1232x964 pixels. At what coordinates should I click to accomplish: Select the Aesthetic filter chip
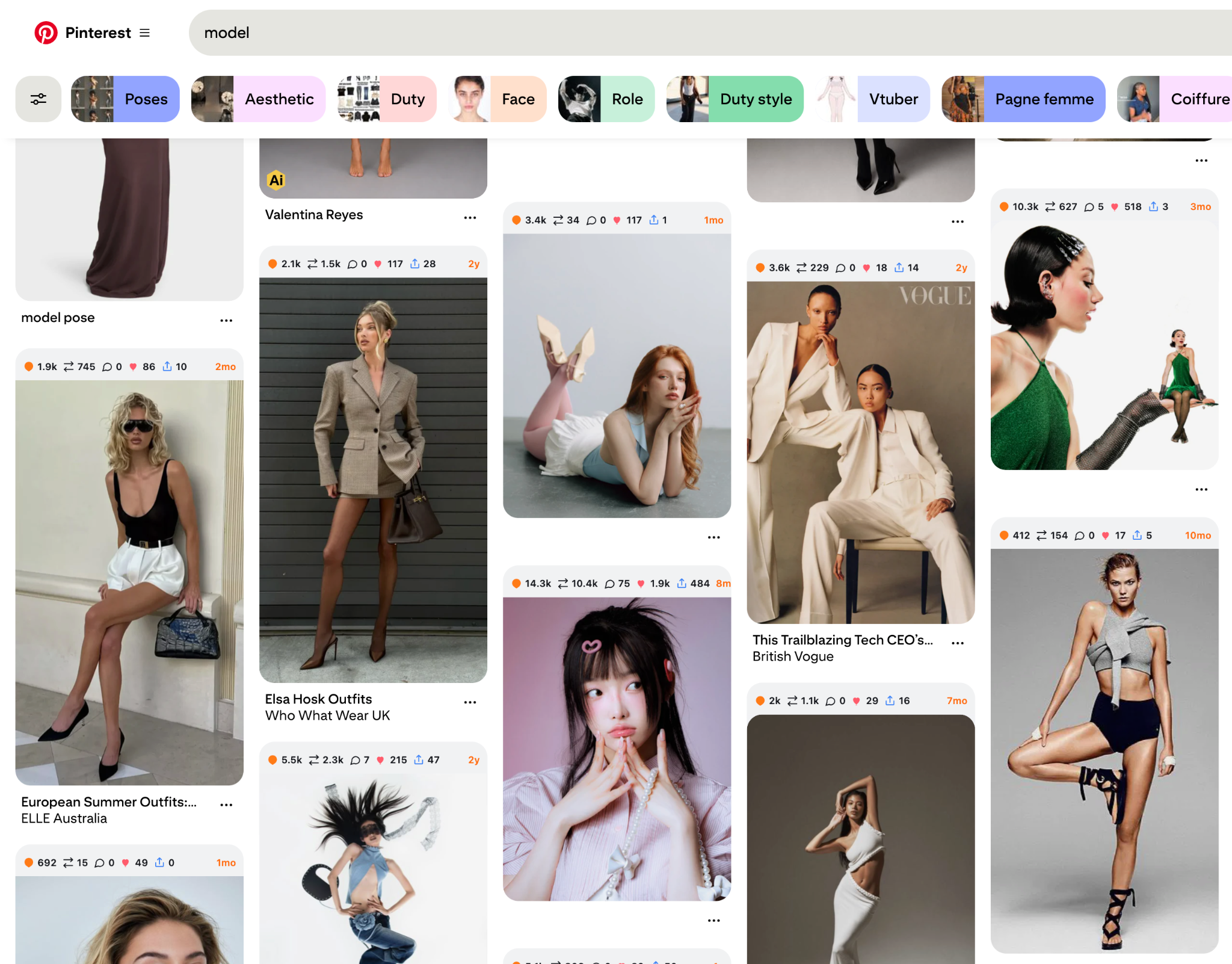coord(258,99)
